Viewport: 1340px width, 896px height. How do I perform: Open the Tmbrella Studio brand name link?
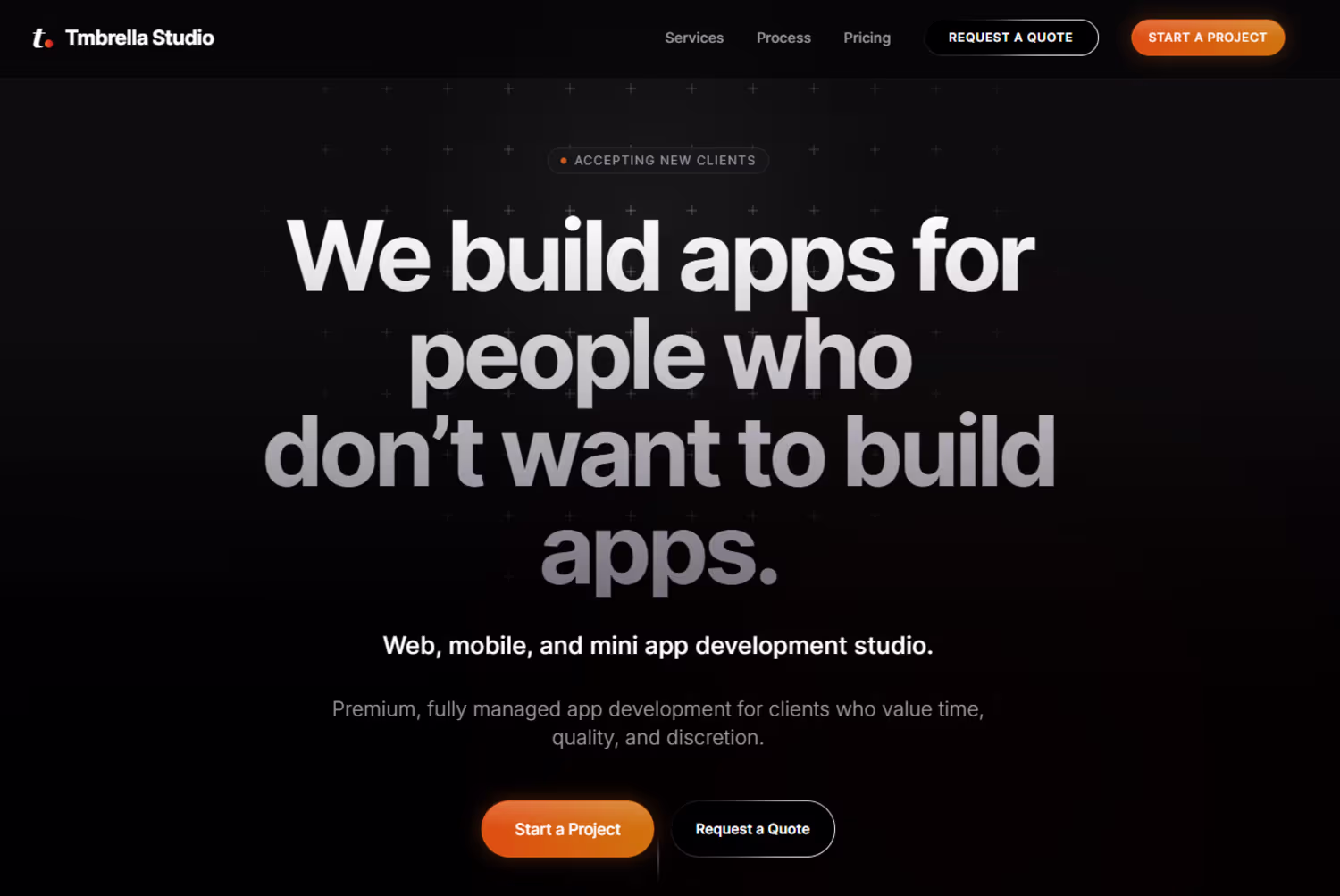(139, 38)
